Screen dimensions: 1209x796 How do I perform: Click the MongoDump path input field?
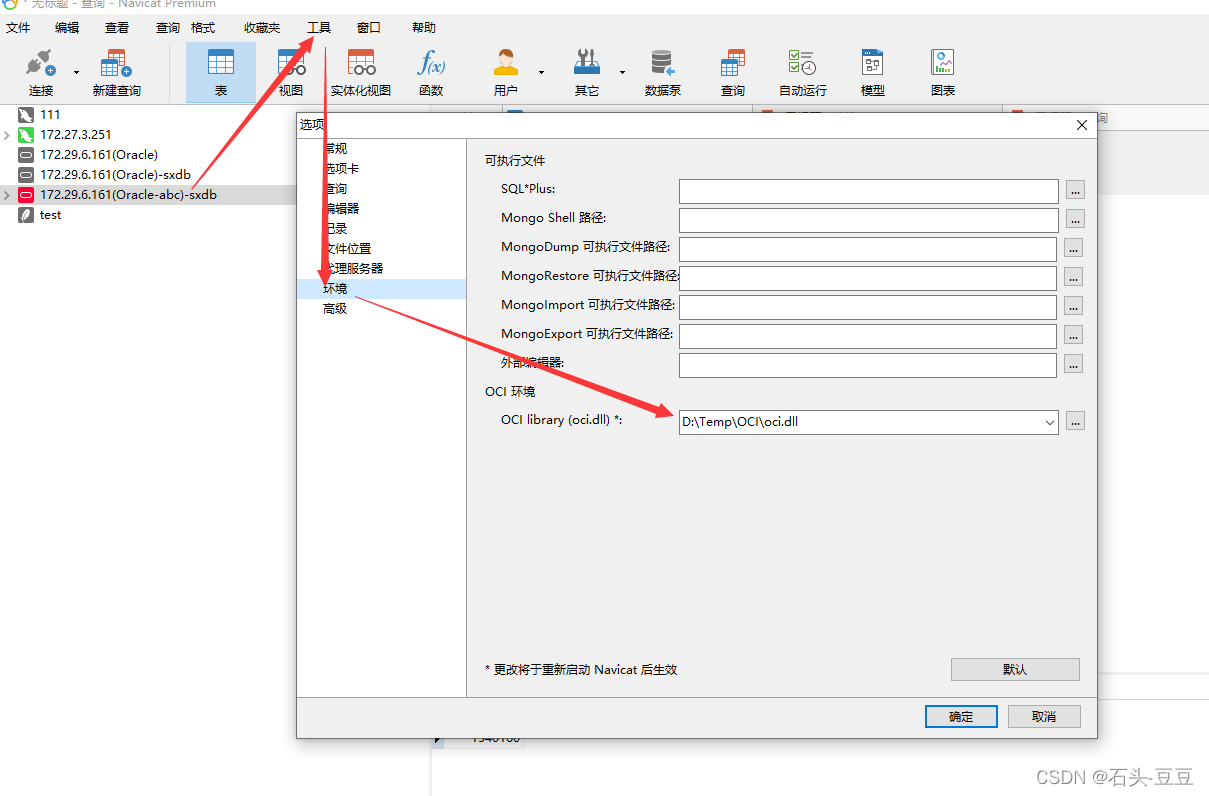tap(868, 249)
